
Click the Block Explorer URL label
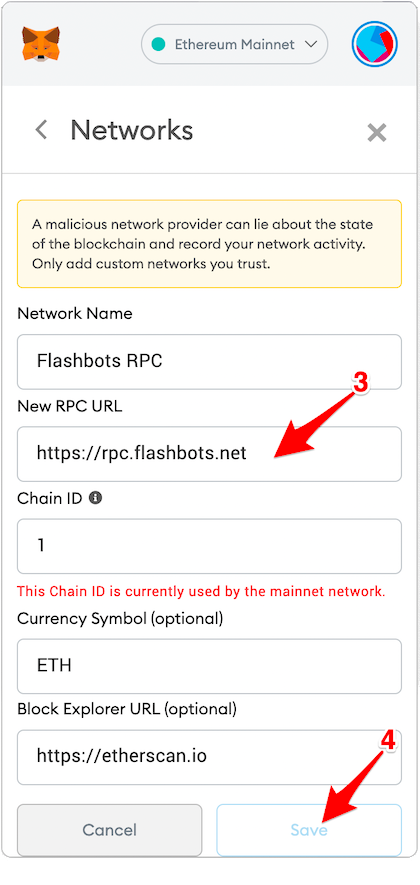point(126,709)
